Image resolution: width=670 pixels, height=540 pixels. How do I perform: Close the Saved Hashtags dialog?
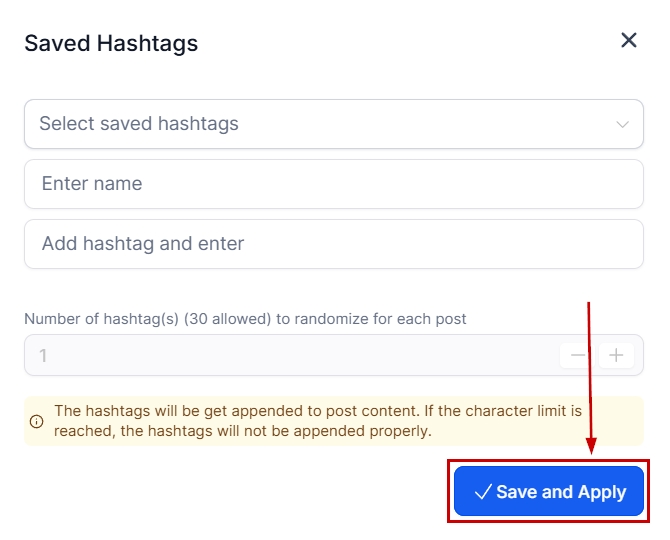tap(629, 40)
